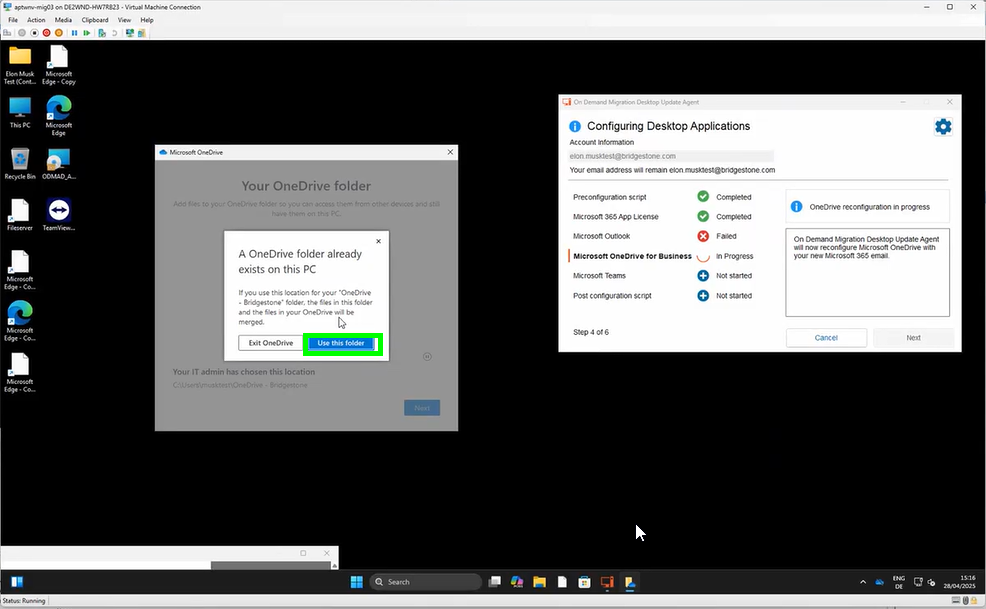The height and width of the screenshot is (609, 986).
Task: Select the TeamViewer desktop icon
Action: click(59, 215)
